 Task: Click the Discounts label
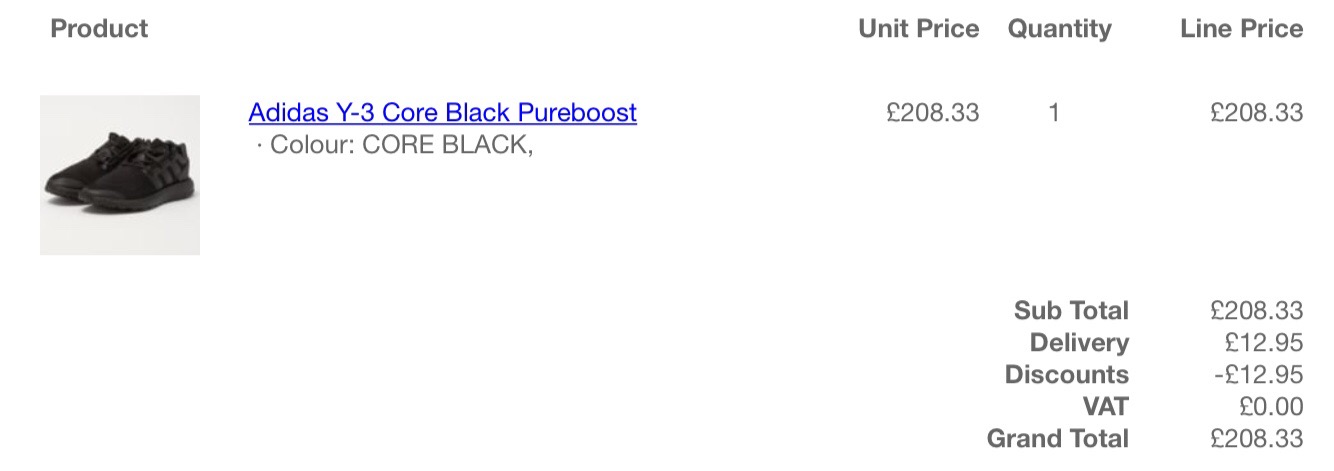click(x=1067, y=375)
